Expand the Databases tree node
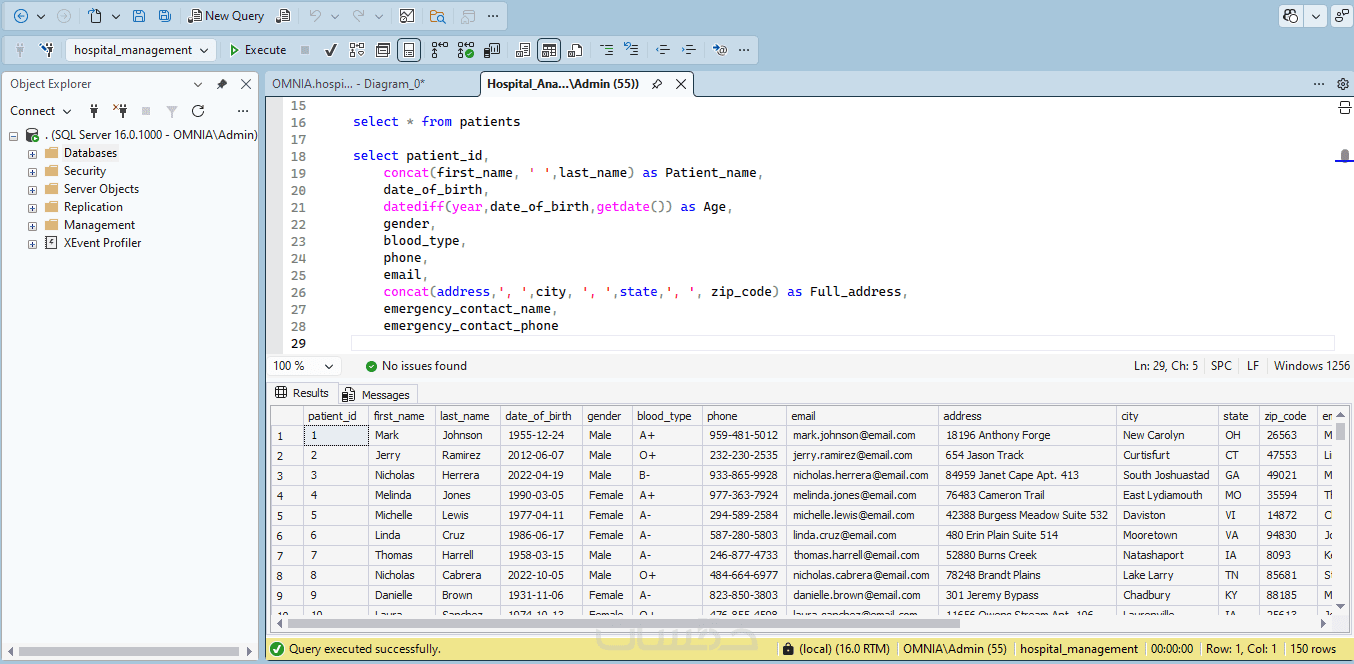The height and width of the screenshot is (664, 1354). click(33, 154)
